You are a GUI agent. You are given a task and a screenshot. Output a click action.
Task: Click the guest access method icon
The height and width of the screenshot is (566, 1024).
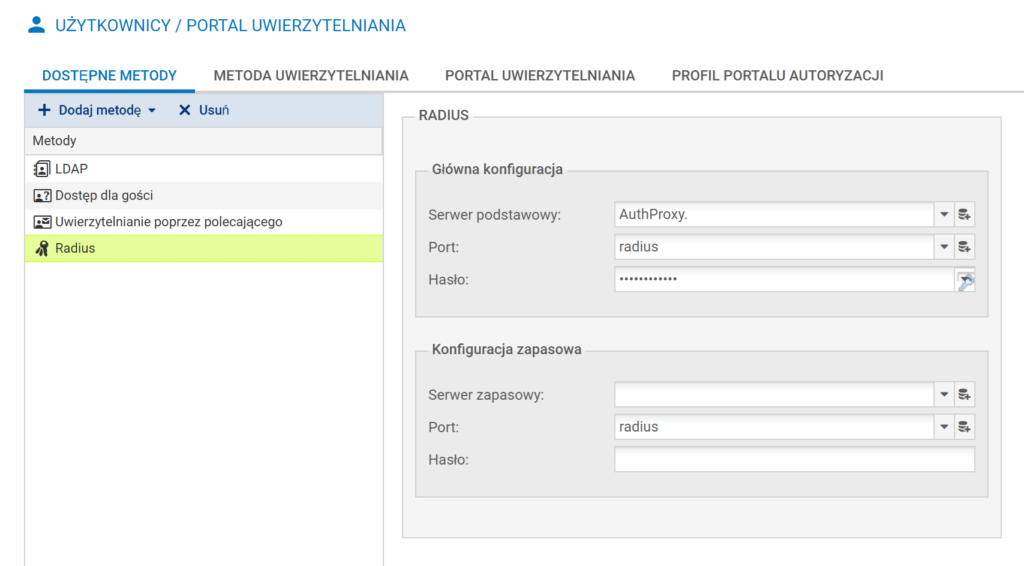(42, 195)
